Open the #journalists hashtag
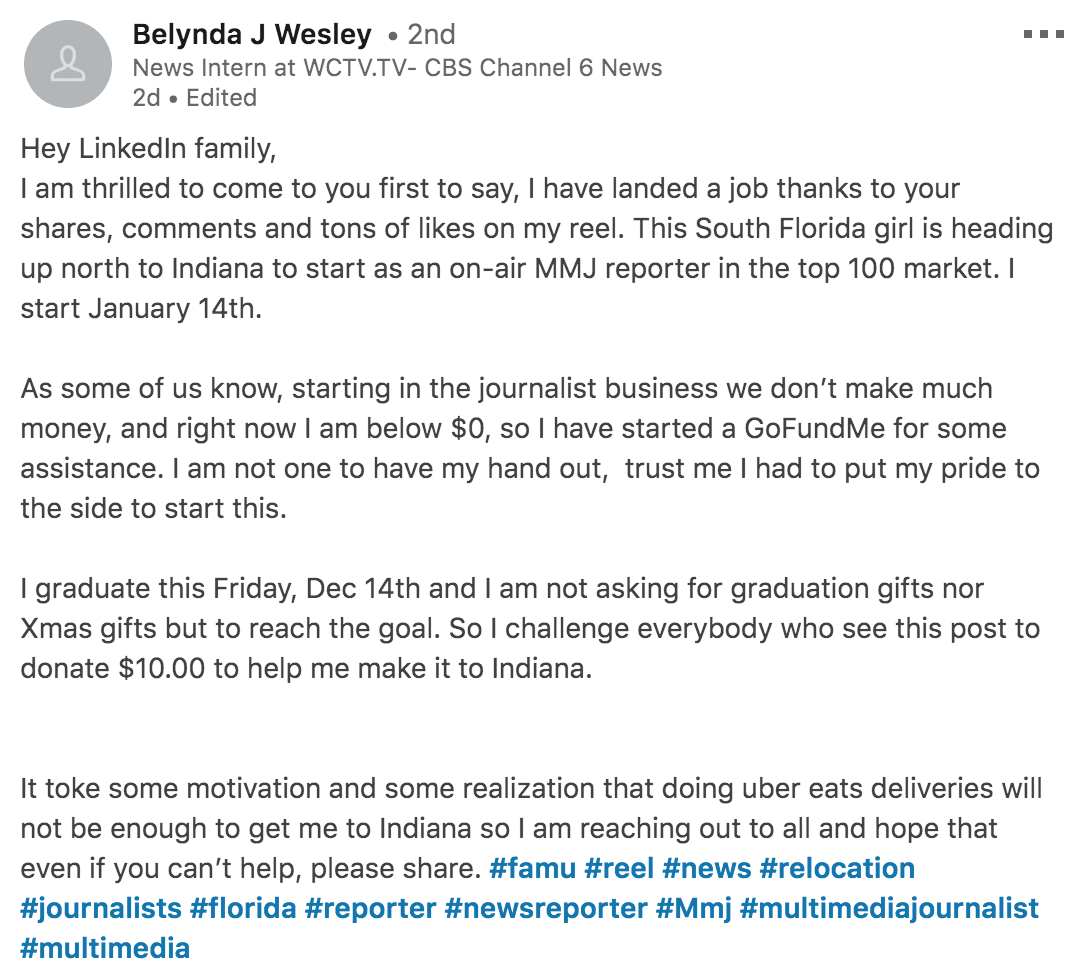The image size is (1086, 980). 101,908
